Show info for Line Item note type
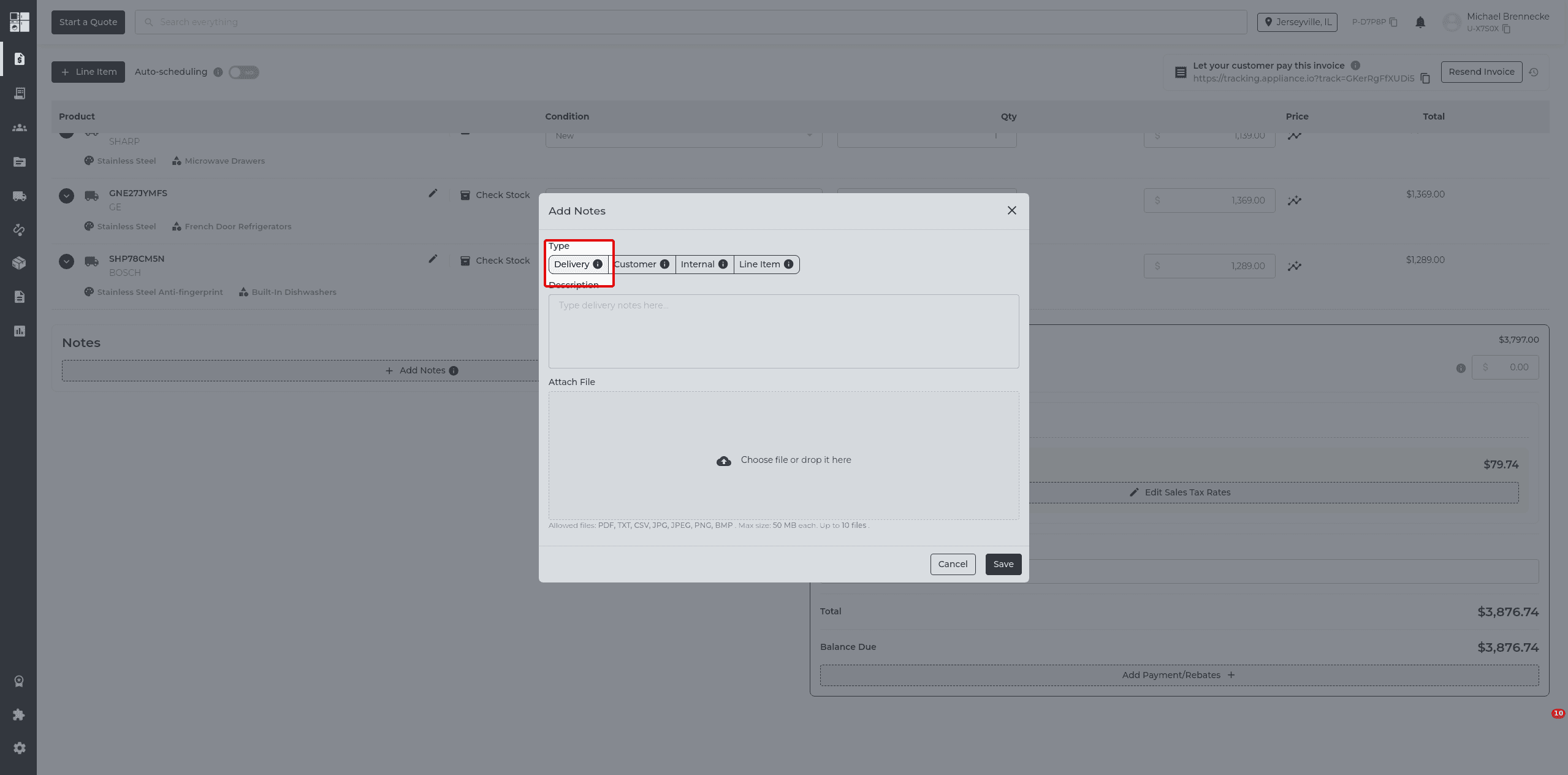Screen dimensions: 1568x775 [788, 264]
